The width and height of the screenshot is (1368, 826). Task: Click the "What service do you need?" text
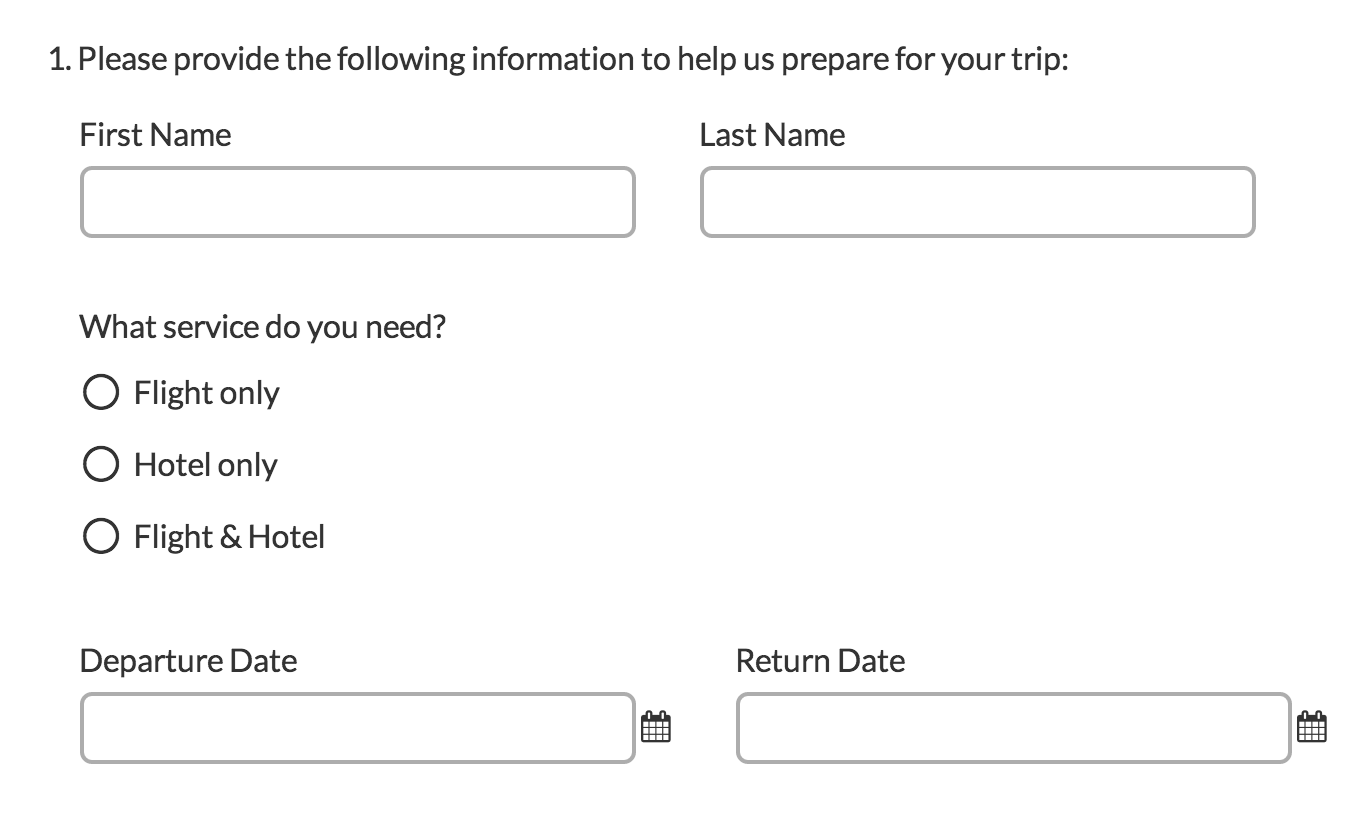click(x=262, y=327)
